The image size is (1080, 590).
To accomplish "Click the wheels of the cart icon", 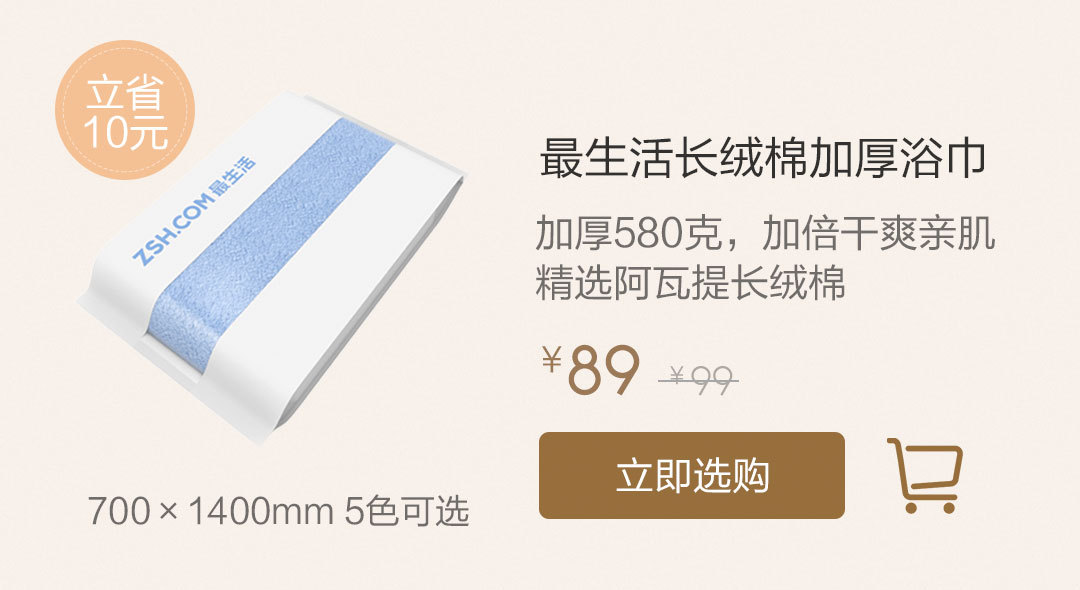I will pos(930,507).
